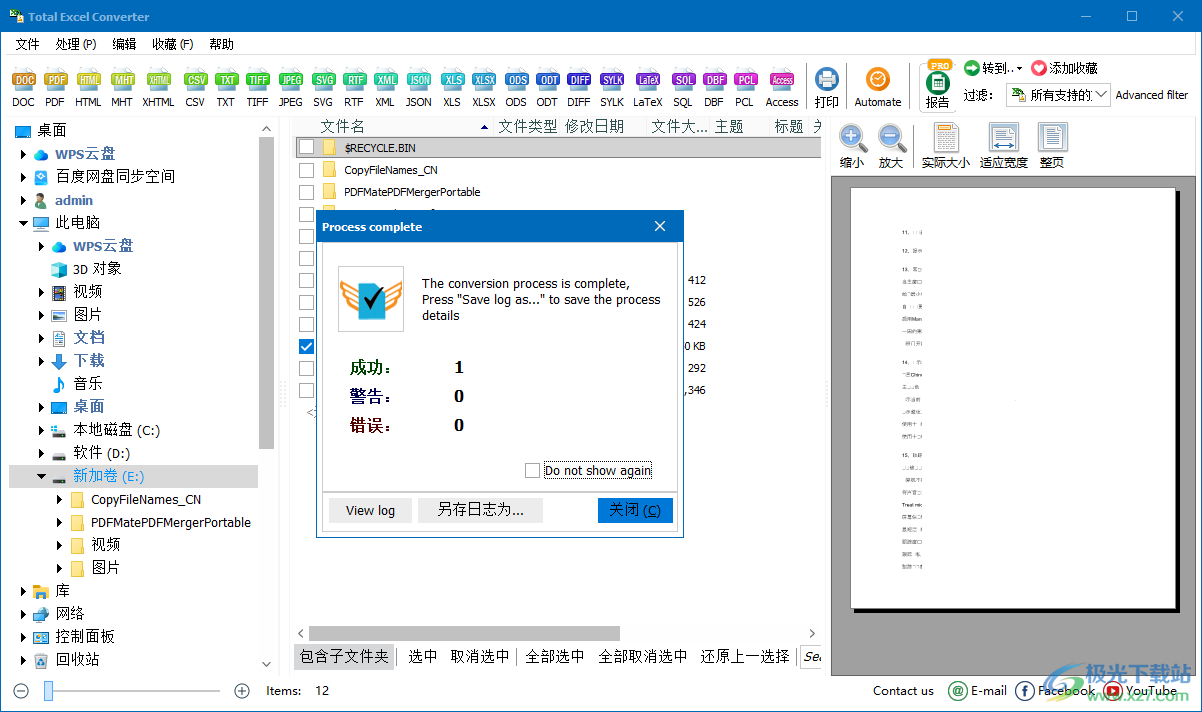Click the View log button
Image resolution: width=1202 pixels, height=712 pixels.
pos(370,510)
